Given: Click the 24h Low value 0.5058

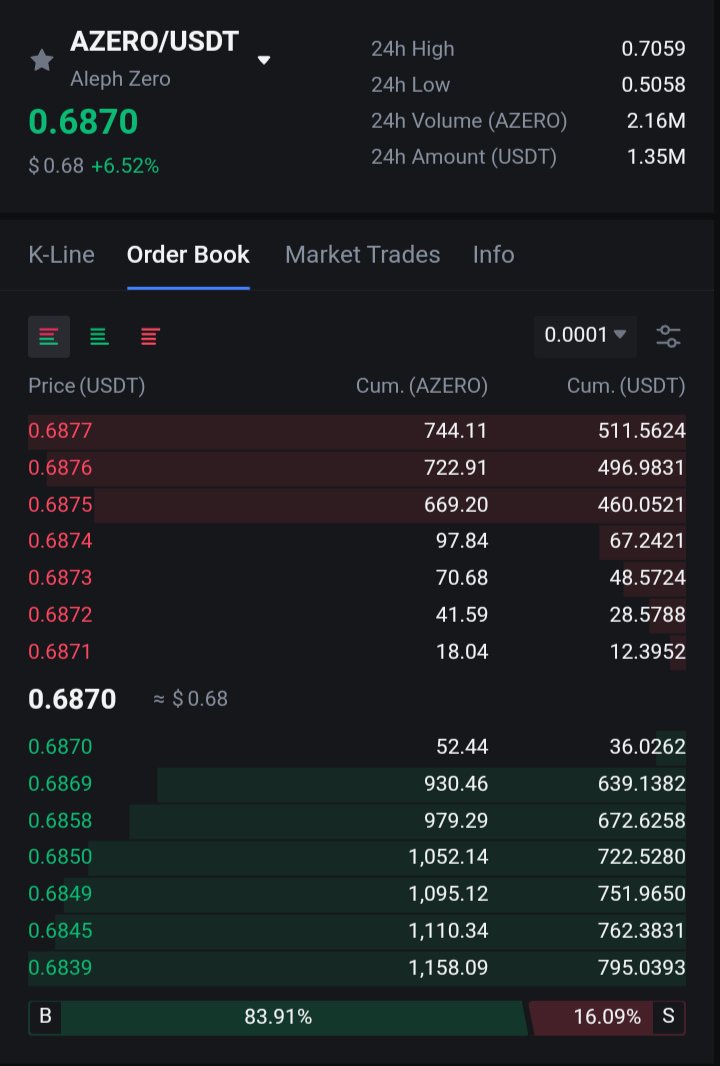Looking at the screenshot, I should 653,84.
